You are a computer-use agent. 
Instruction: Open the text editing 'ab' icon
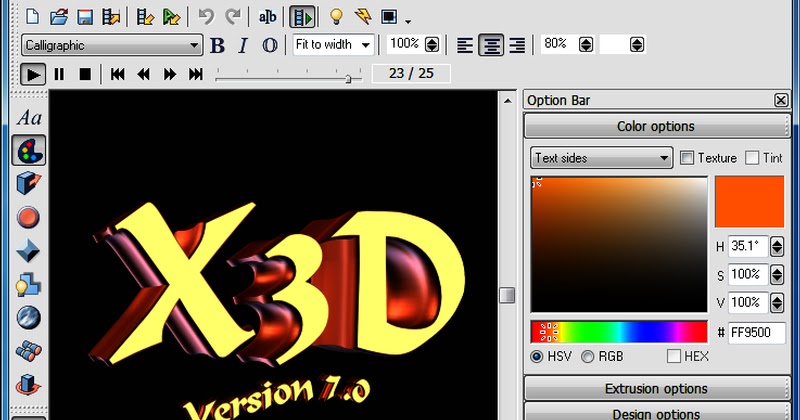267,17
